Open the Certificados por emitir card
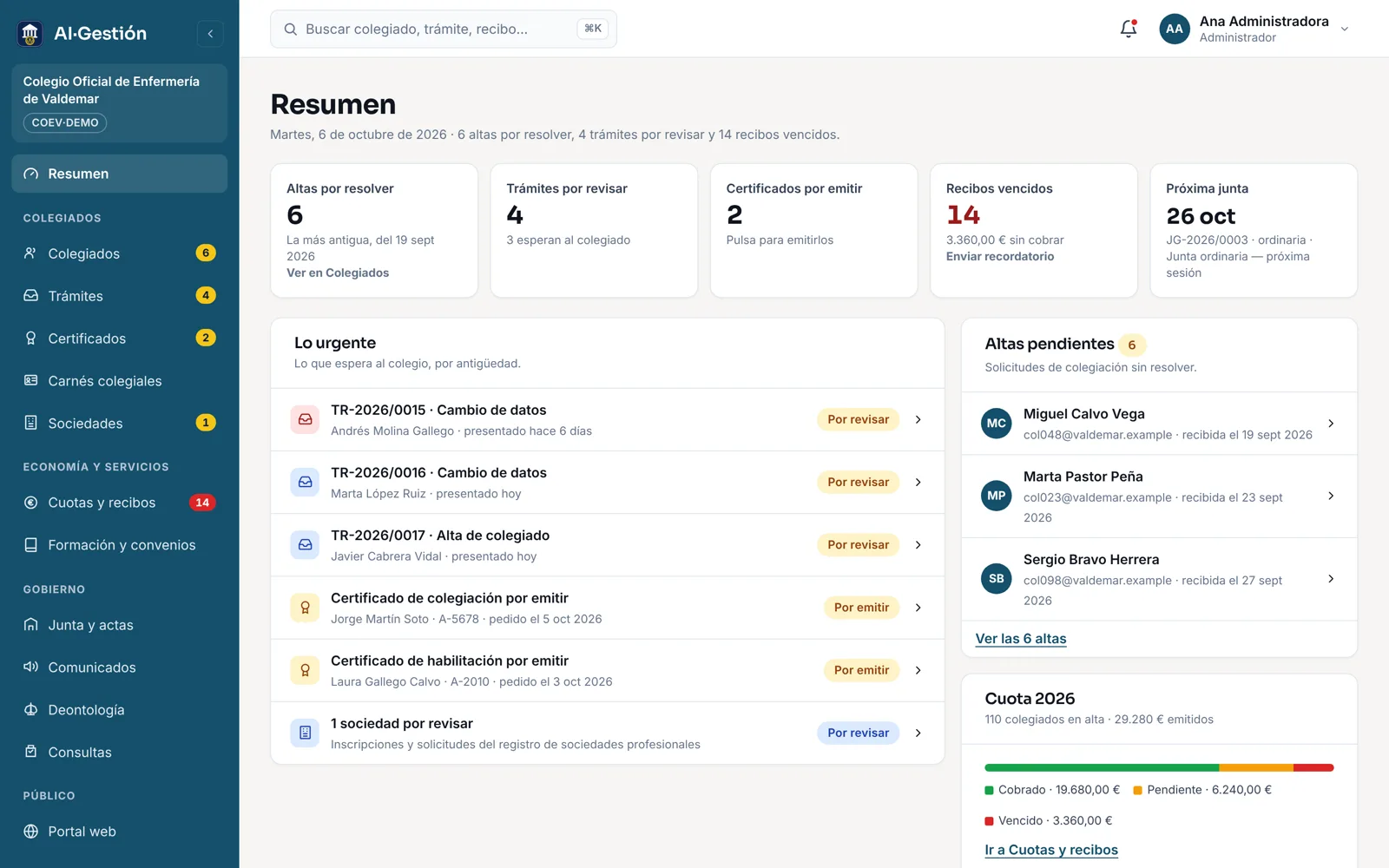 pos(813,231)
